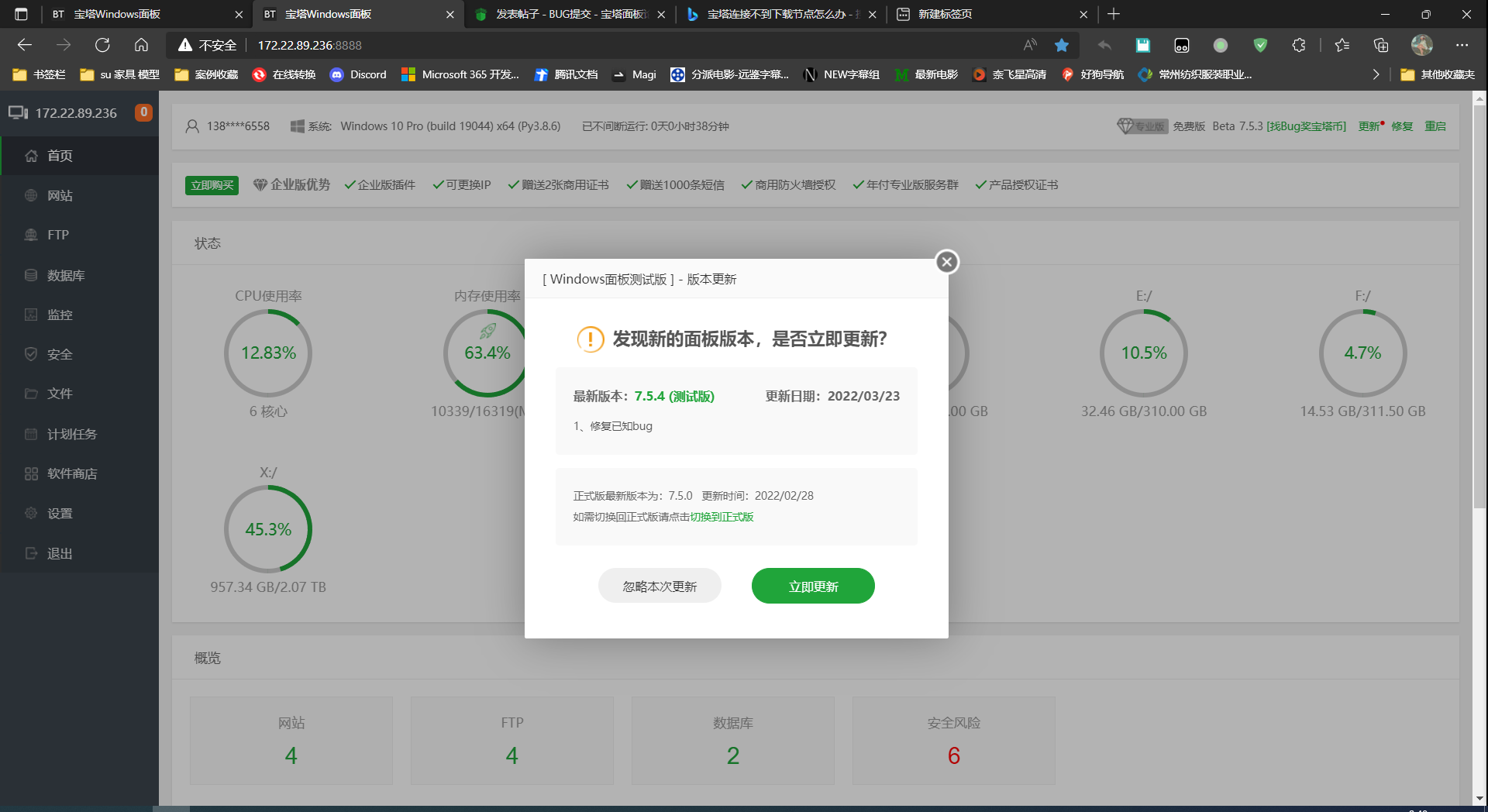The height and width of the screenshot is (812, 1488).
Task: Click the CPU usage 12.83% gauge
Action: [x=268, y=353]
